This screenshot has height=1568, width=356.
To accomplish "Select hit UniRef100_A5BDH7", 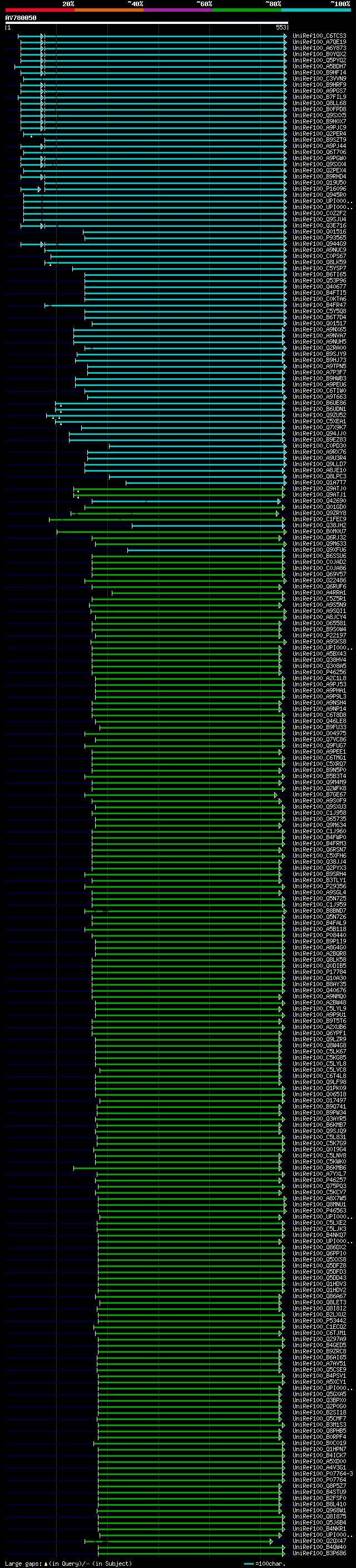I will pyautogui.click(x=319, y=66).
